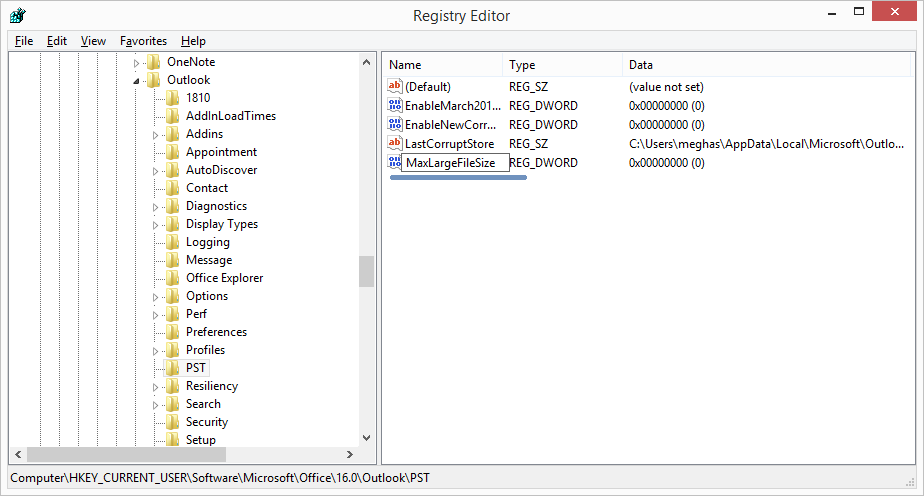
Task: Click the AddInLoadTimes folder icon
Action: pyautogui.click(x=172, y=116)
